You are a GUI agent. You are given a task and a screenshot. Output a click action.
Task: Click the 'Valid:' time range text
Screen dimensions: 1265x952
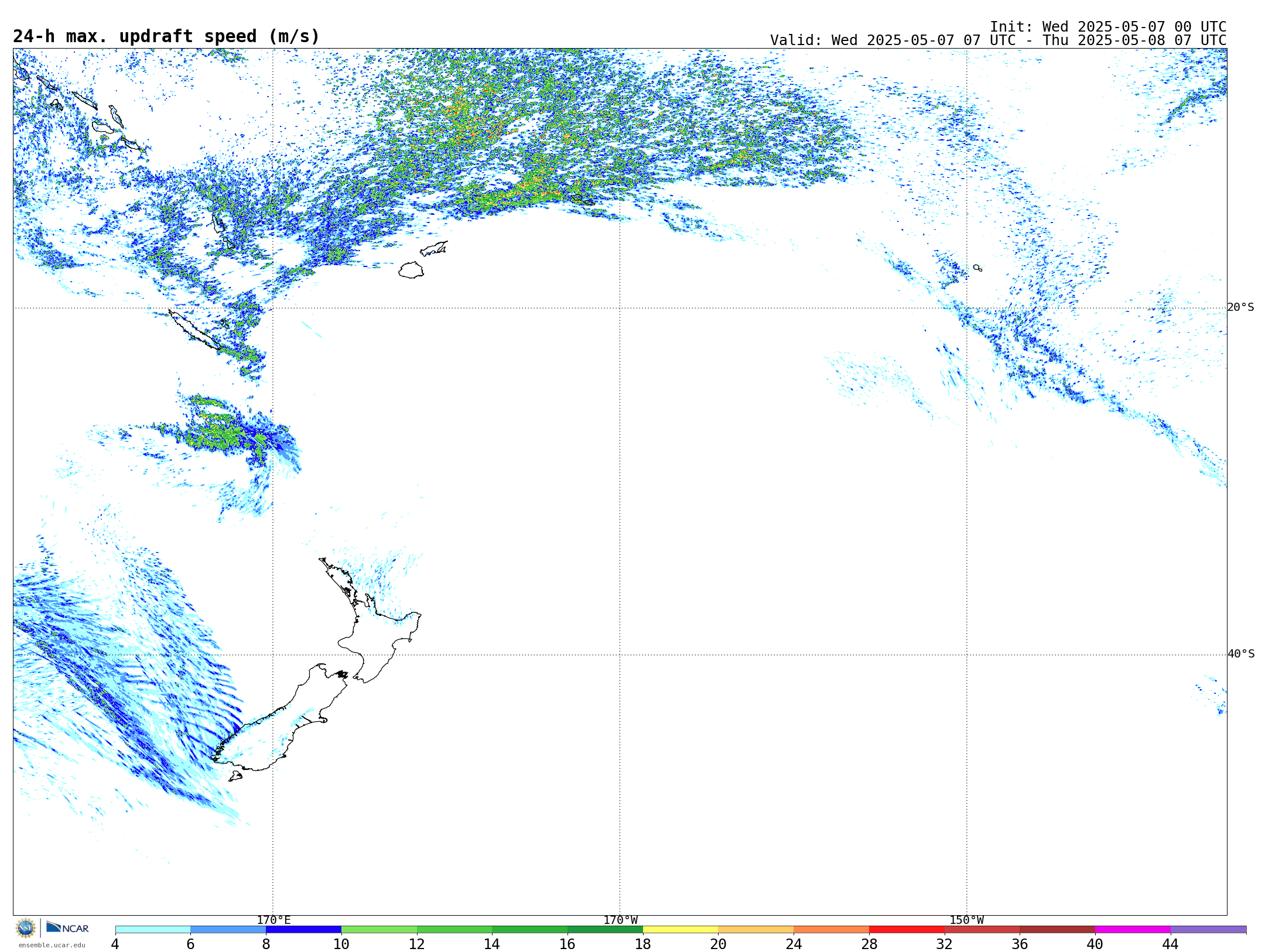998,40
